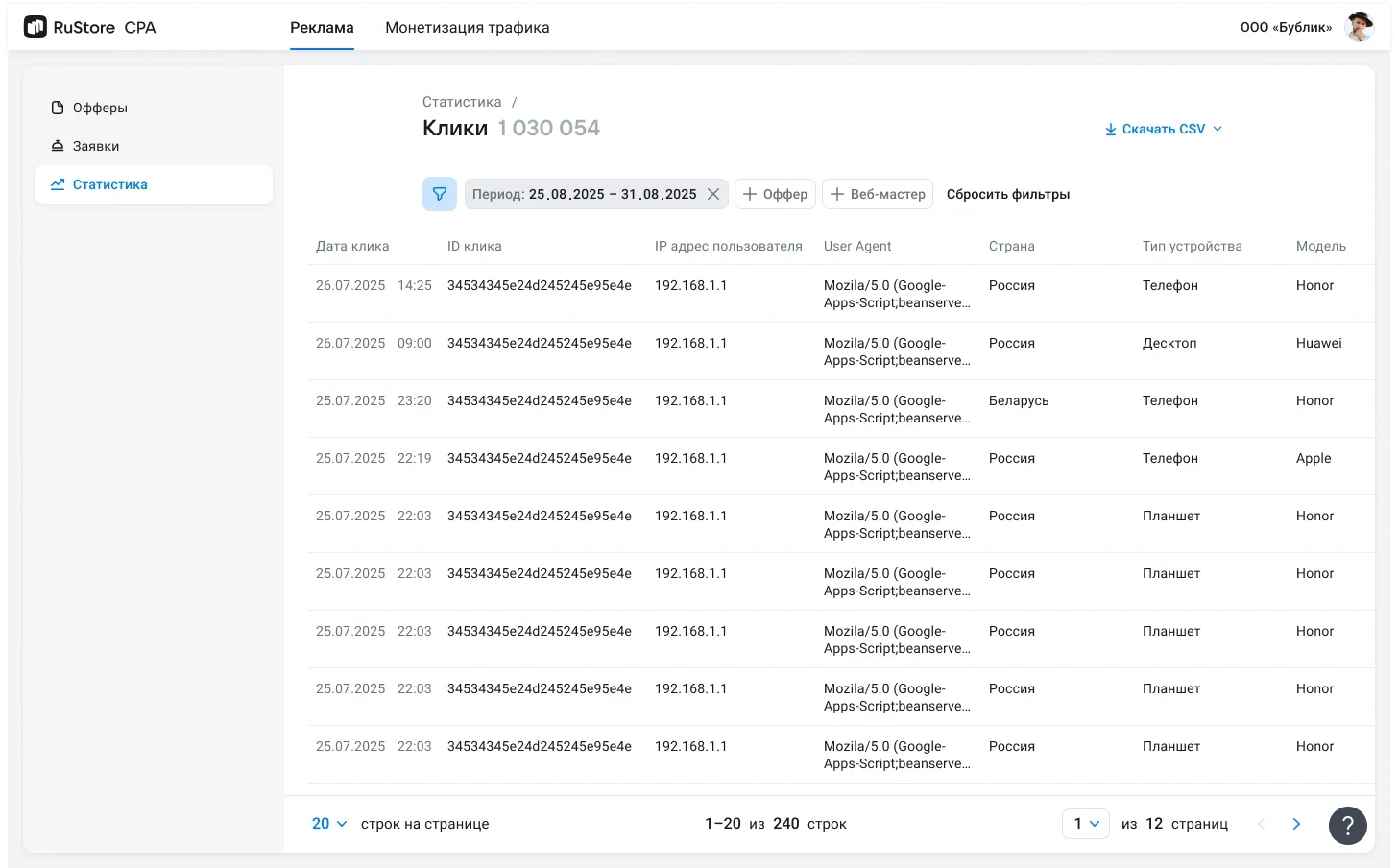Switch to Монетизация трафика tab

(x=467, y=28)
